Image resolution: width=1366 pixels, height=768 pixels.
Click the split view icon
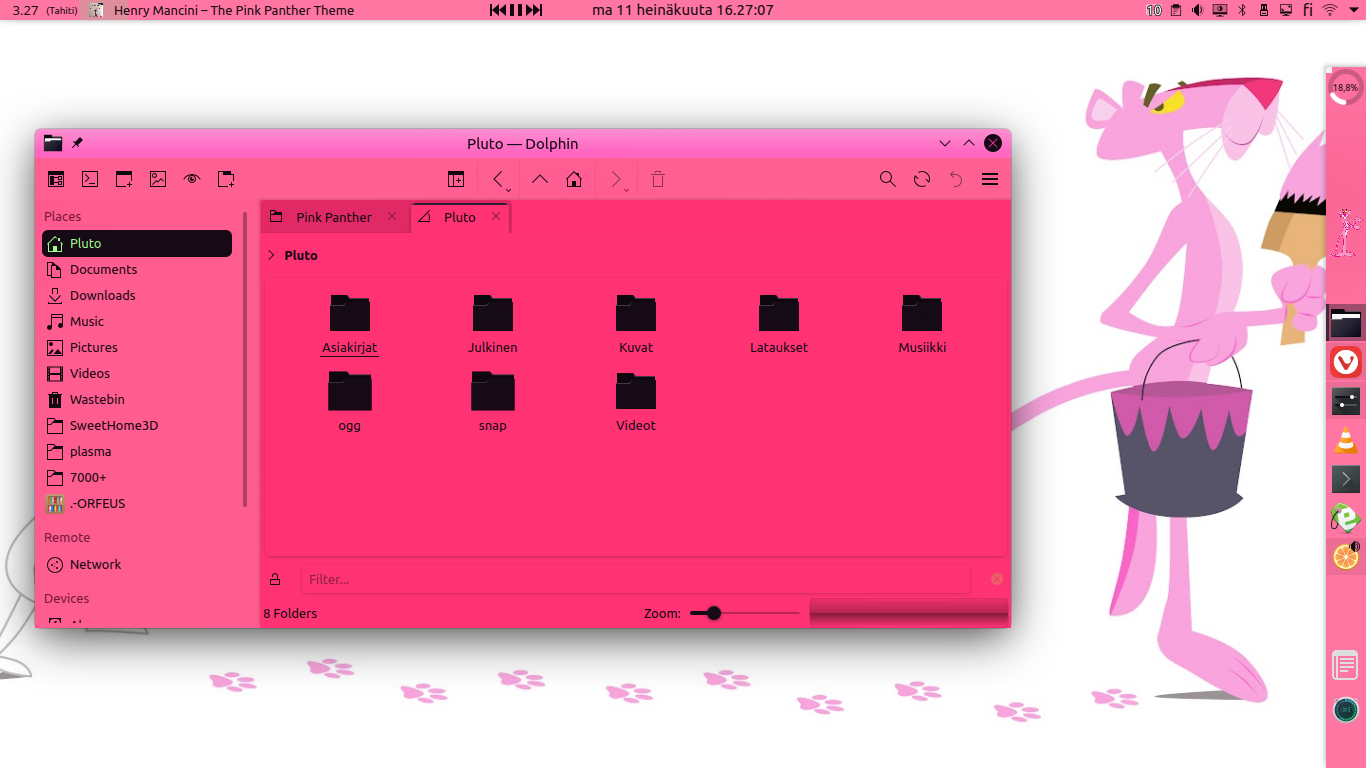tap(456, 180)
